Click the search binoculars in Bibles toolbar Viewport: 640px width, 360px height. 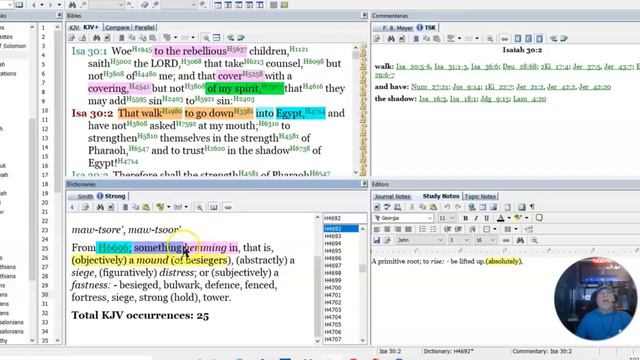(x=97, y=38)
